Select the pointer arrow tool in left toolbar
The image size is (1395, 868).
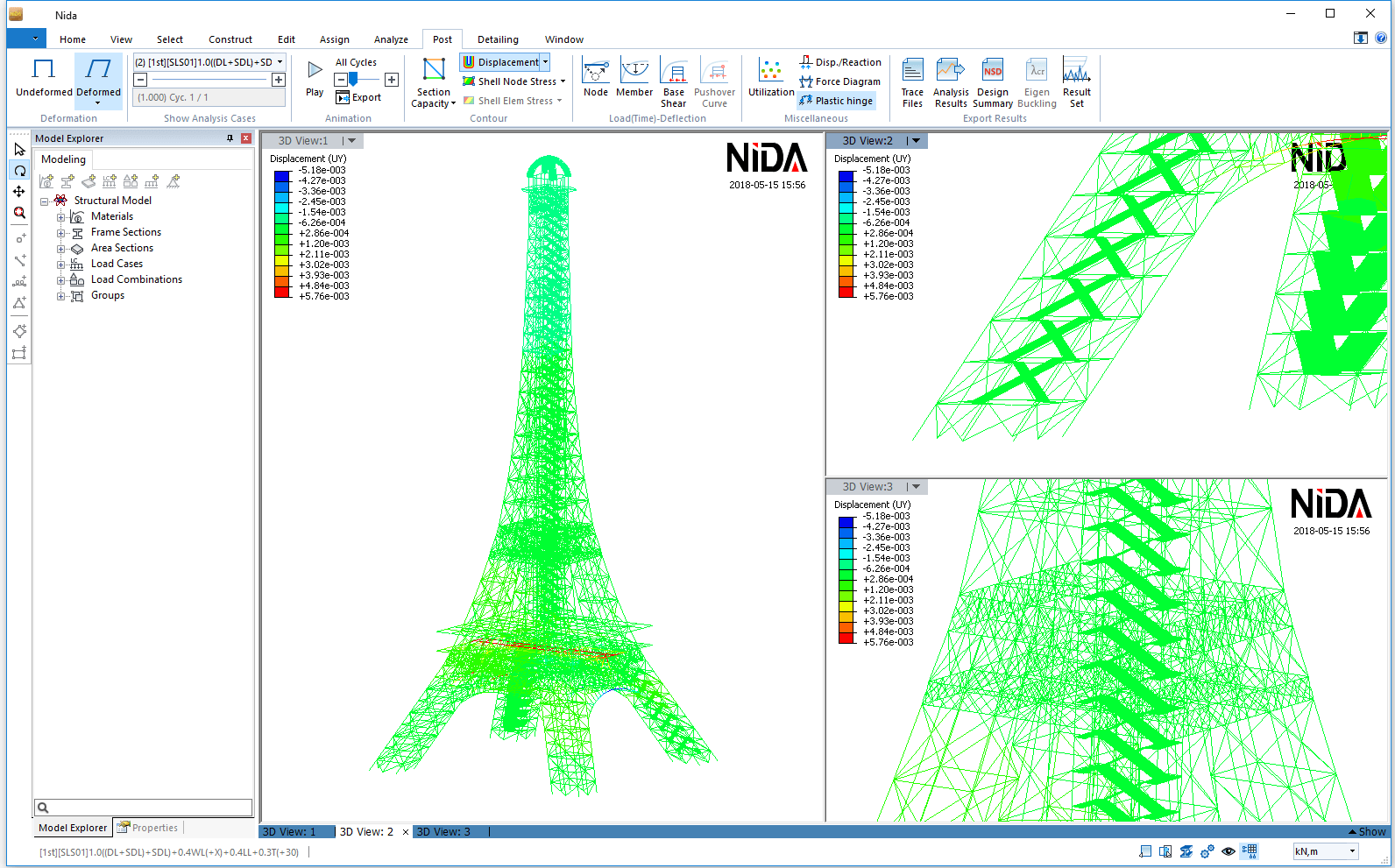click(x=19, y=149)
